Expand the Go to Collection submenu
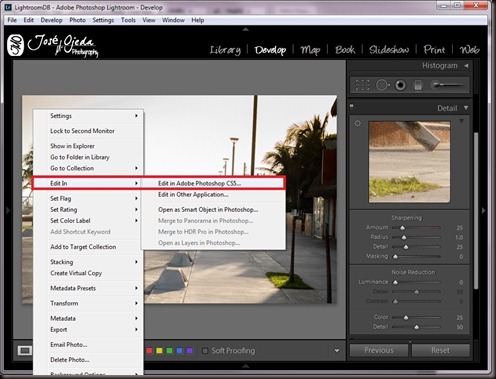The height and width of the screenshot is (379, 496). (88, 168)
